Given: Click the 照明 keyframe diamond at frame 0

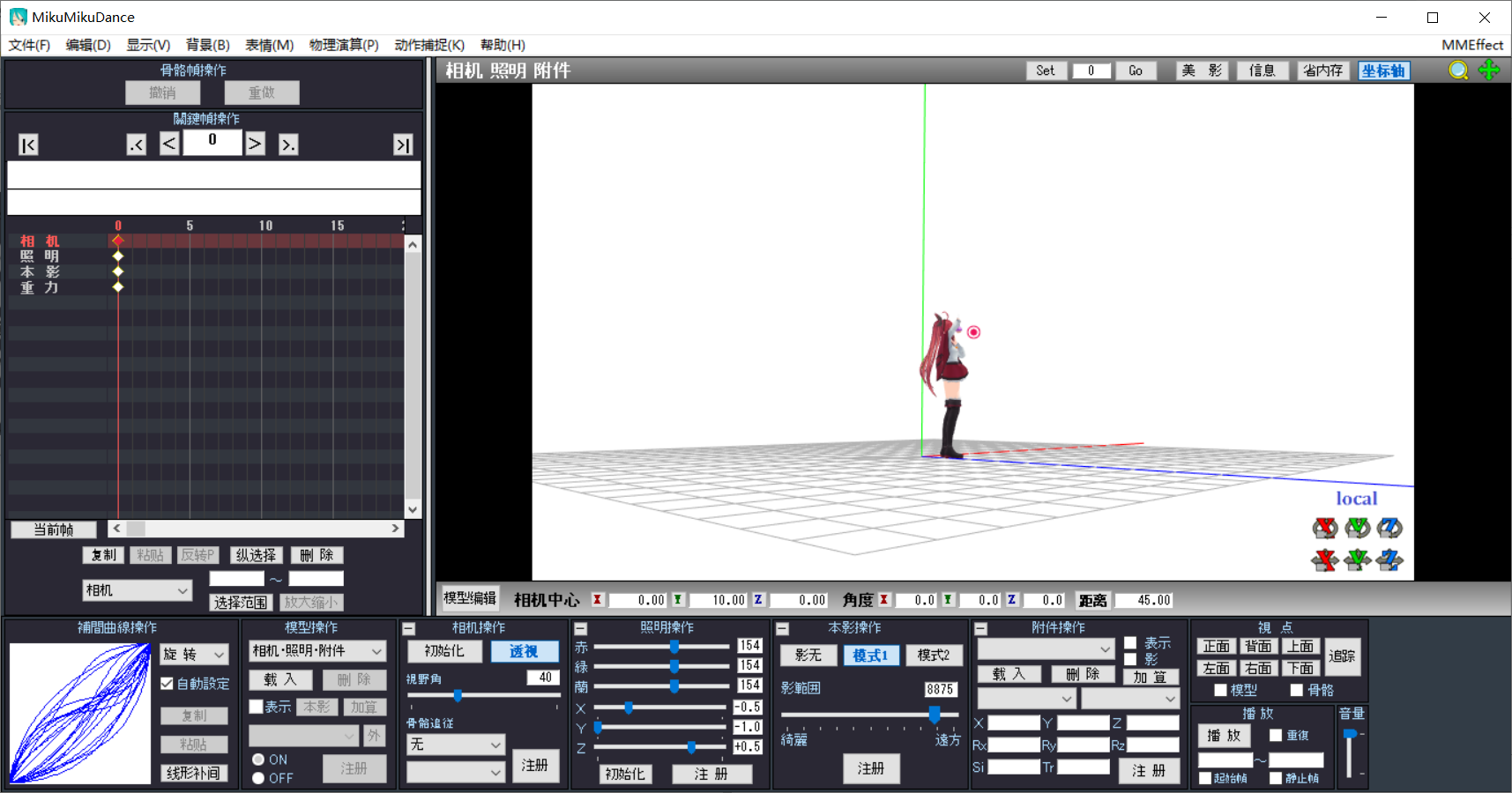Looking at the screenshot, I should (x=118, y=256).
